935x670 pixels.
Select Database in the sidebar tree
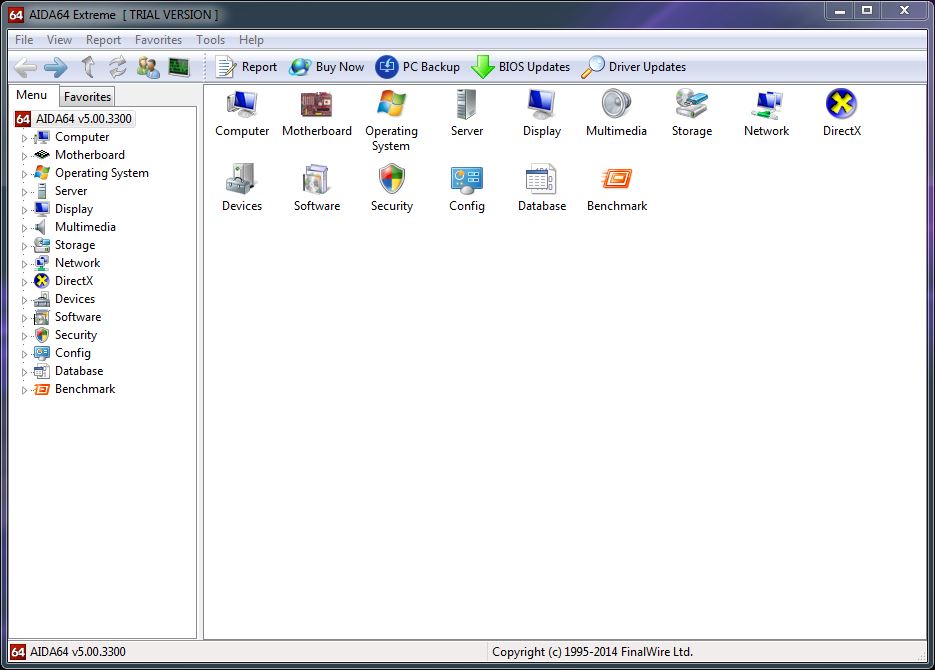79,371
